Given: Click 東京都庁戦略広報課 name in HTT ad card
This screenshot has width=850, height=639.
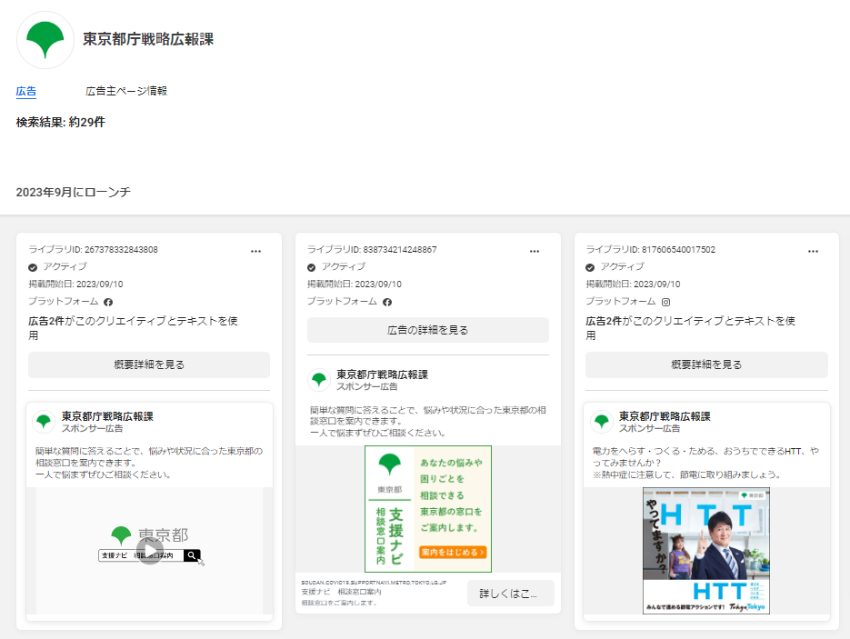Looking at the screenshot, I should [665, 416].
